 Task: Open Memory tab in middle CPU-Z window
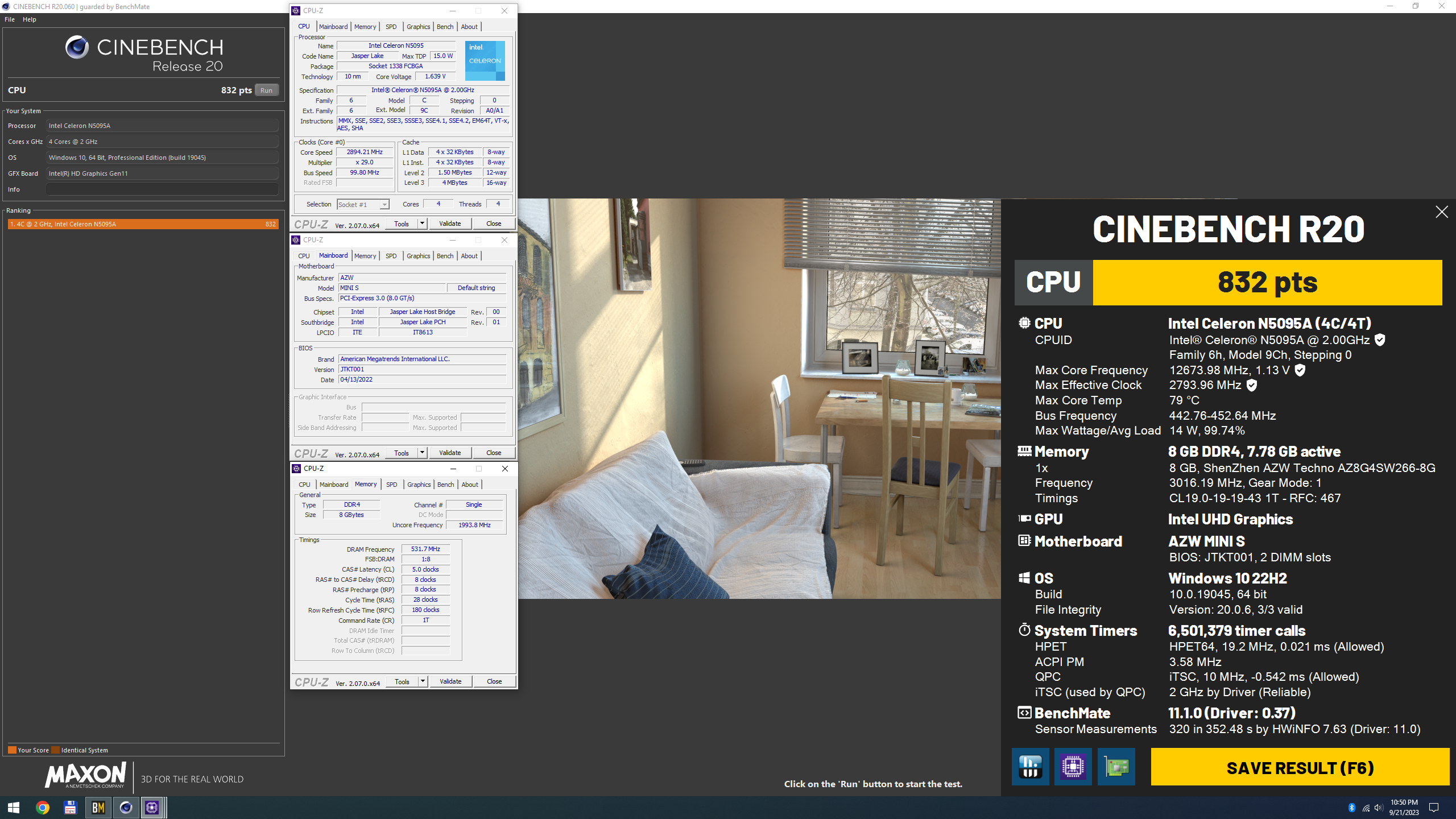point(365,256)
